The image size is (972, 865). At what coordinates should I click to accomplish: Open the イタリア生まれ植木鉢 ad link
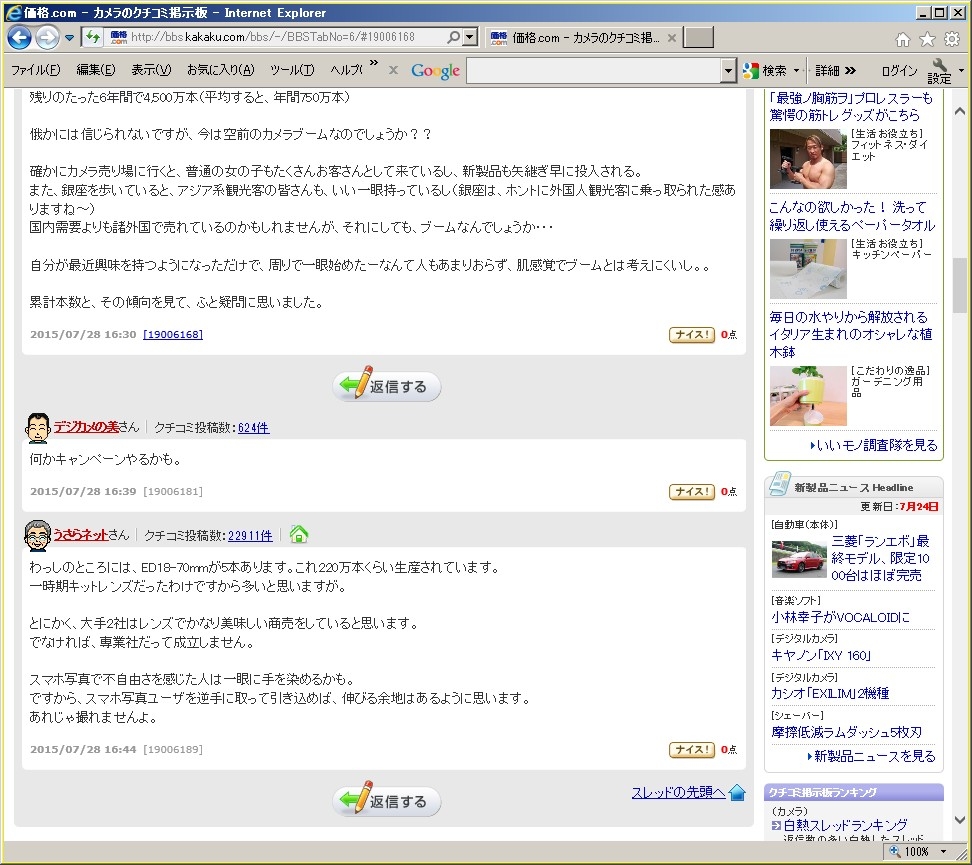point(850,334)
